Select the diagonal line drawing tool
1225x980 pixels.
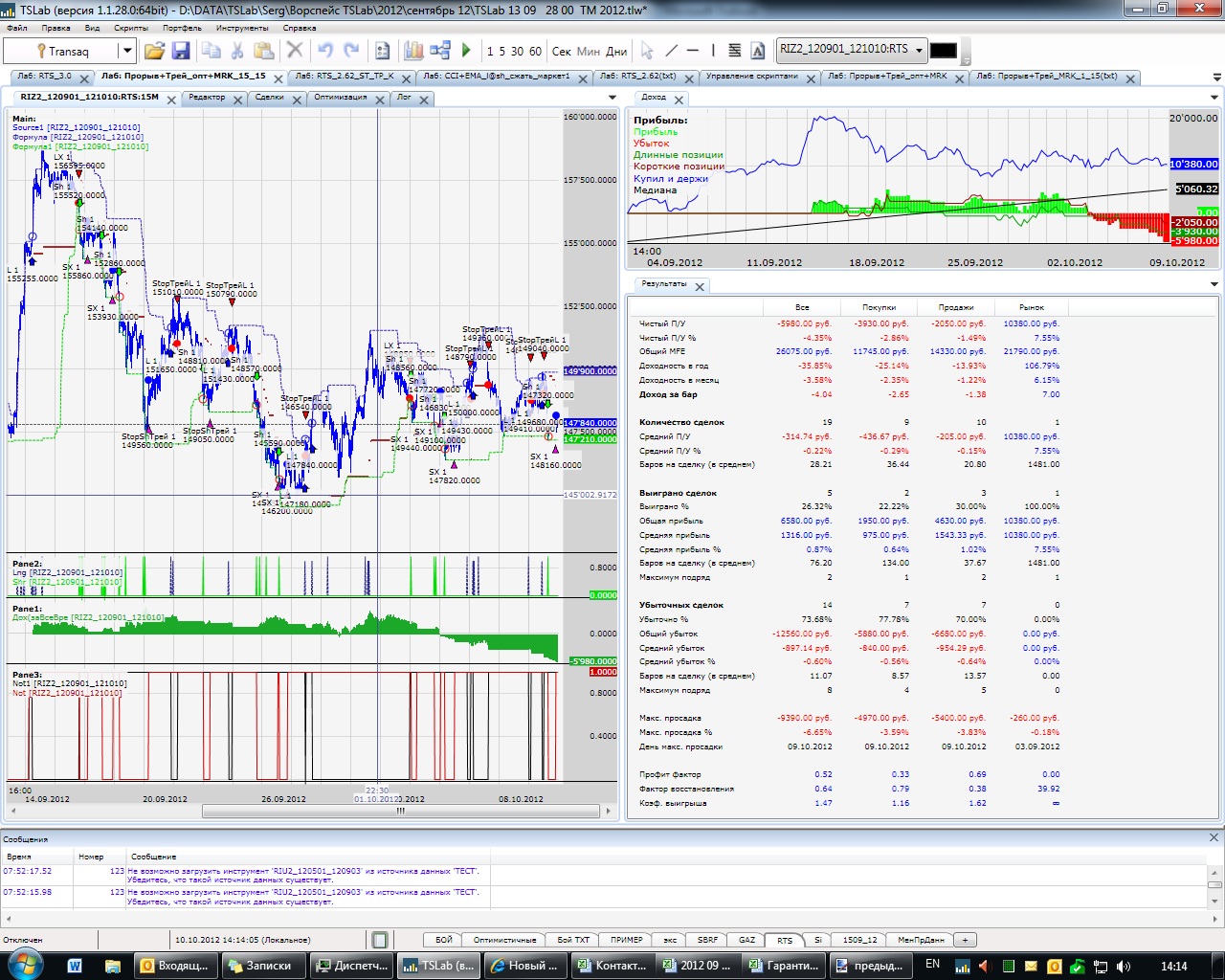pos(671,51)
